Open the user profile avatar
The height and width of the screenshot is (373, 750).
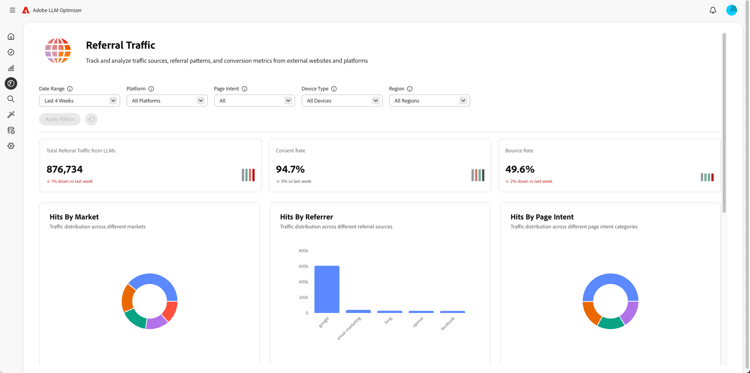(731, 10)
